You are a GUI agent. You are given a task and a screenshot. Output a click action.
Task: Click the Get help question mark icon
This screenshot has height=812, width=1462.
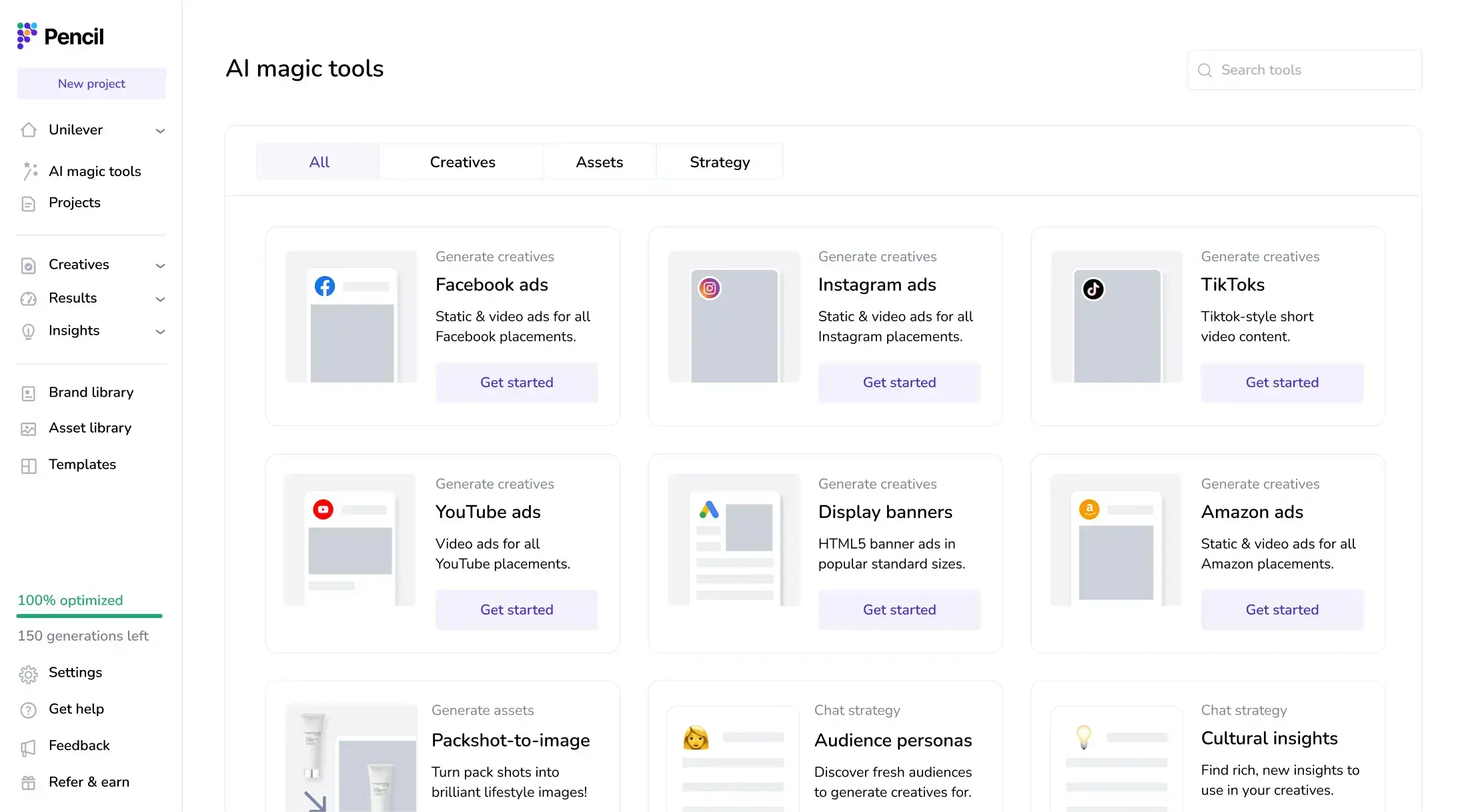coord(29,710)
